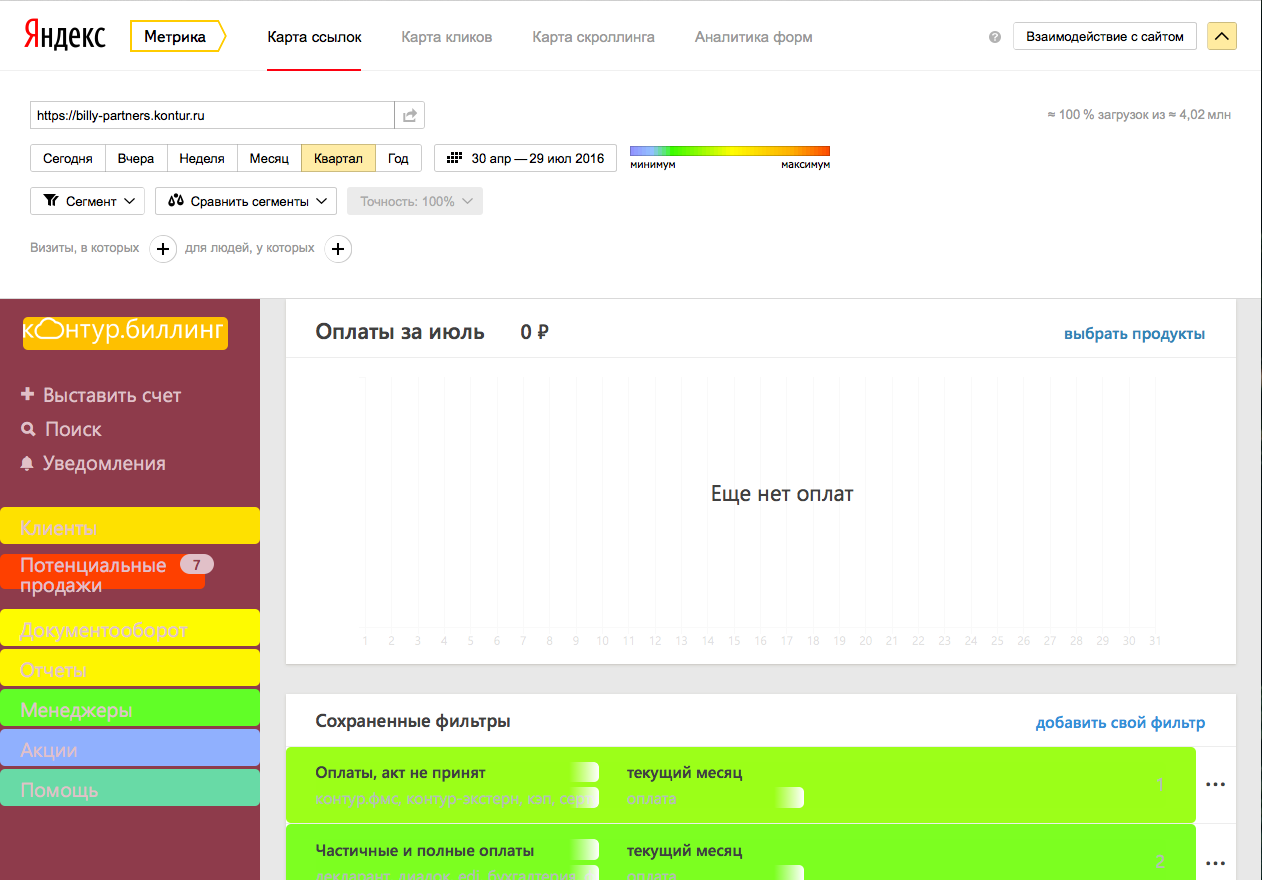Switch to Карта скроллинга tab
The width and height of the screenshot is (1262, 880).
point(593,37)
